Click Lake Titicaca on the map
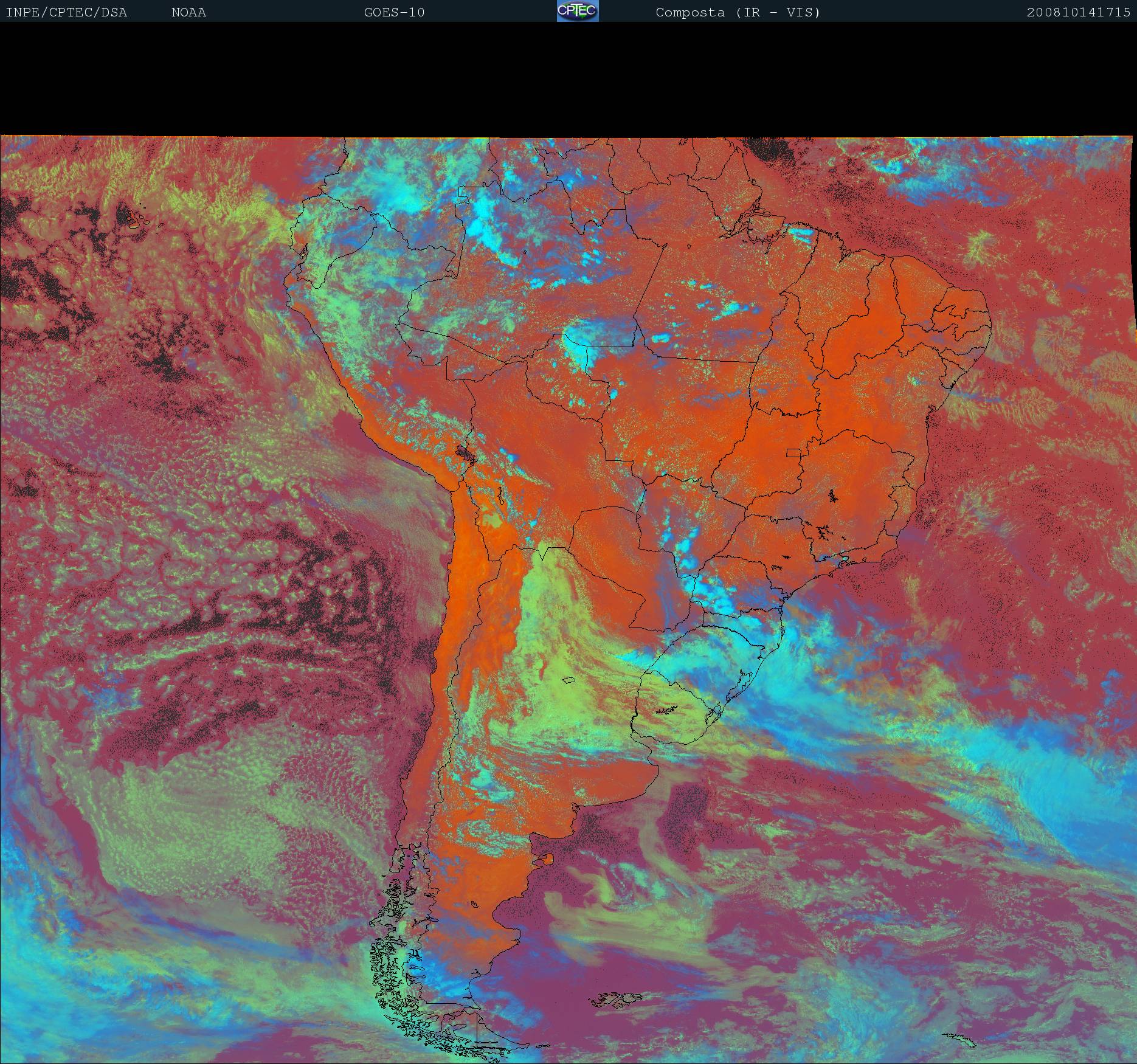1137x1064 pixels. (466, 453)
